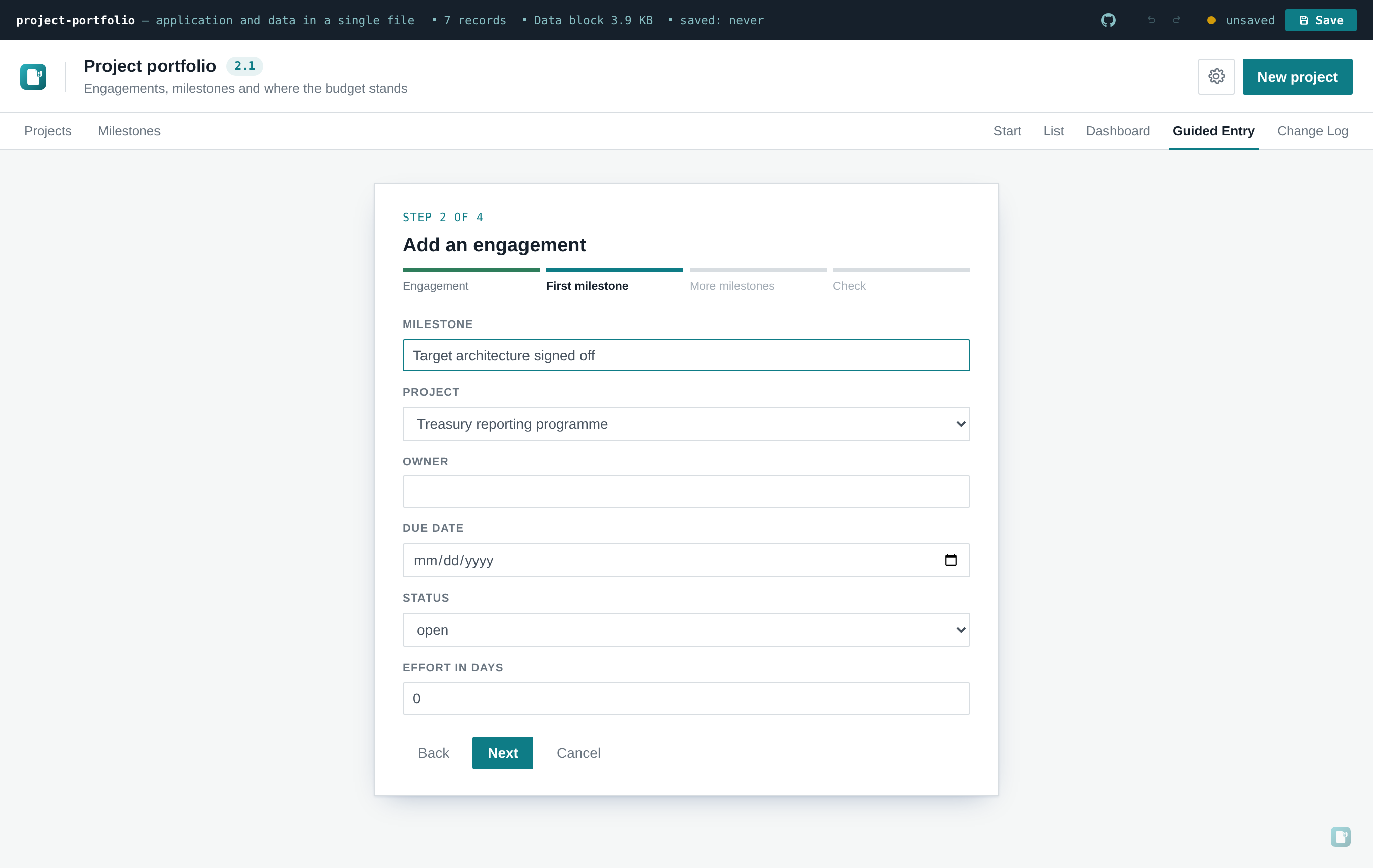Click the Due date field
This screenshot has width=1373, height=868.
[x=686, y=560]
